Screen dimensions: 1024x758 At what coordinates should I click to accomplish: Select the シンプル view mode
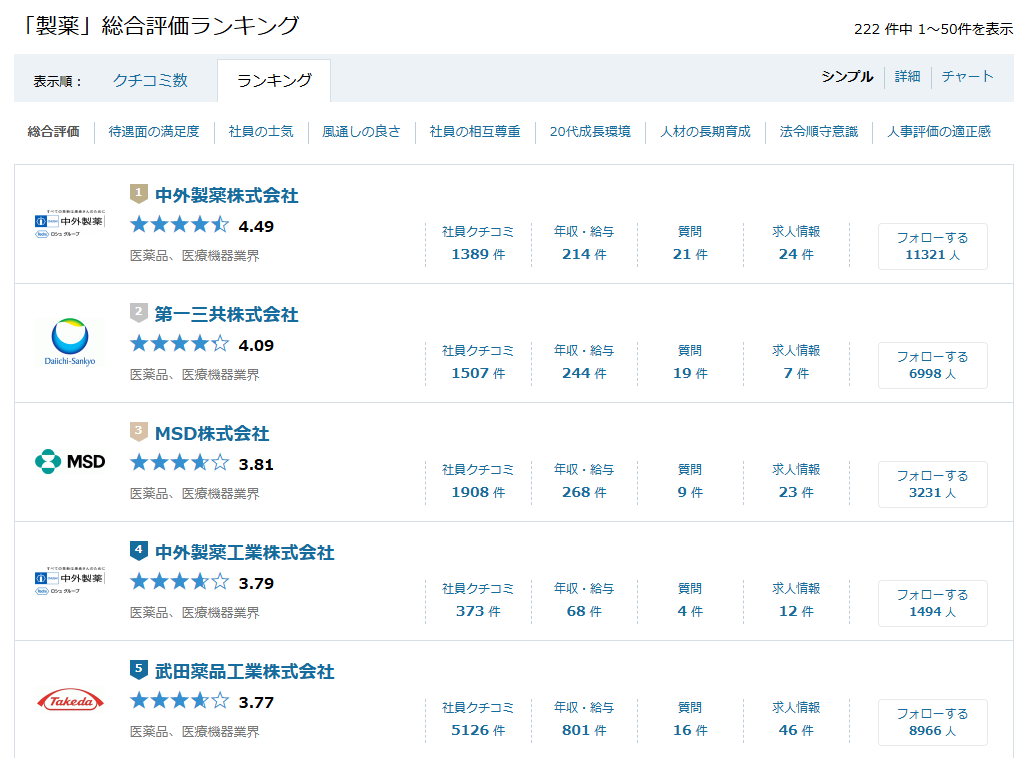(847, 76)
